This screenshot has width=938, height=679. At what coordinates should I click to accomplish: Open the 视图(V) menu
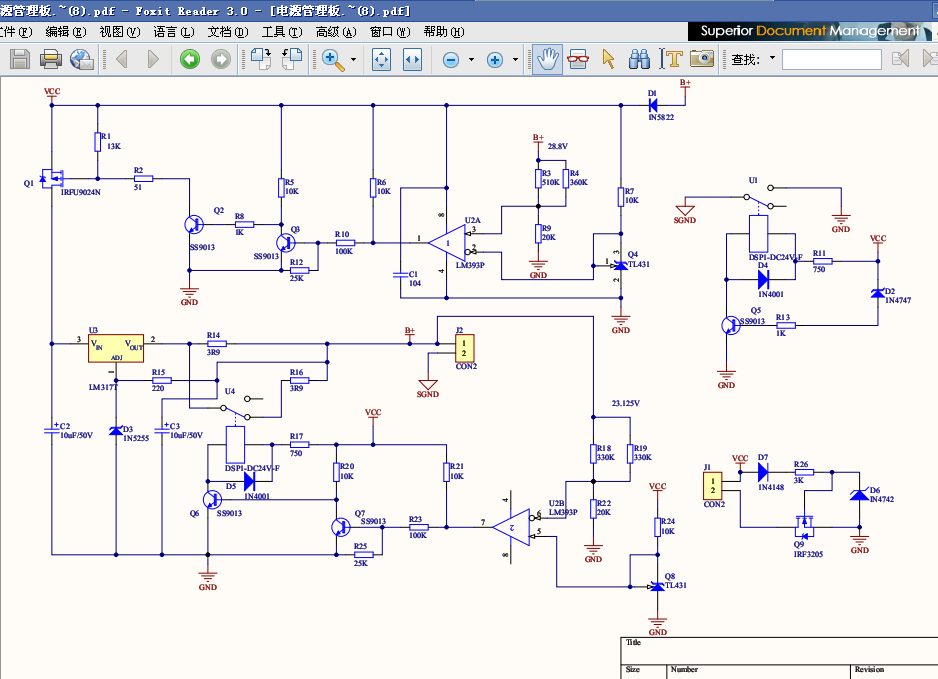(x=120, y=32)
